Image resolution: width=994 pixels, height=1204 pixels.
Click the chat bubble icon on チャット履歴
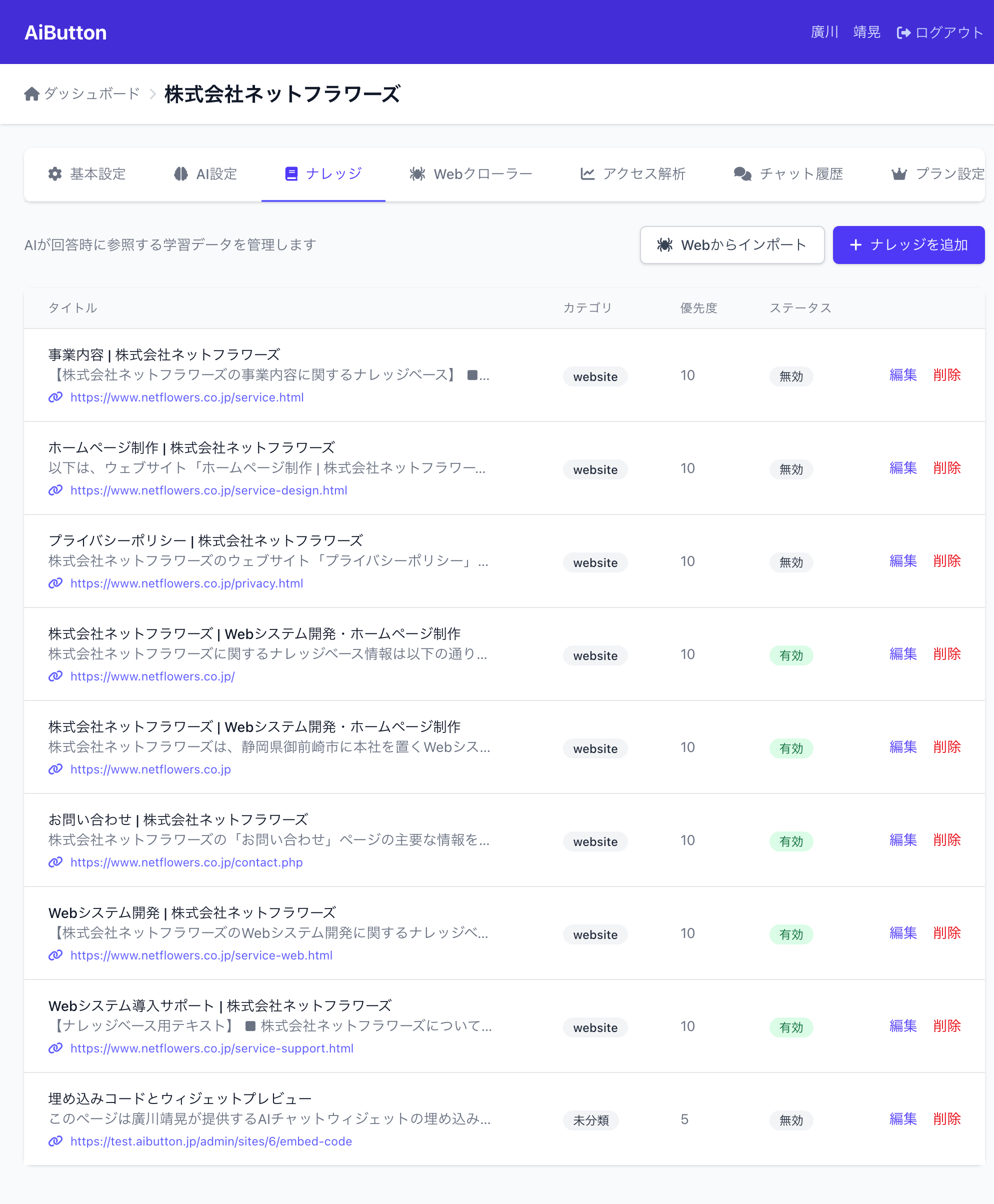(742, 174)
